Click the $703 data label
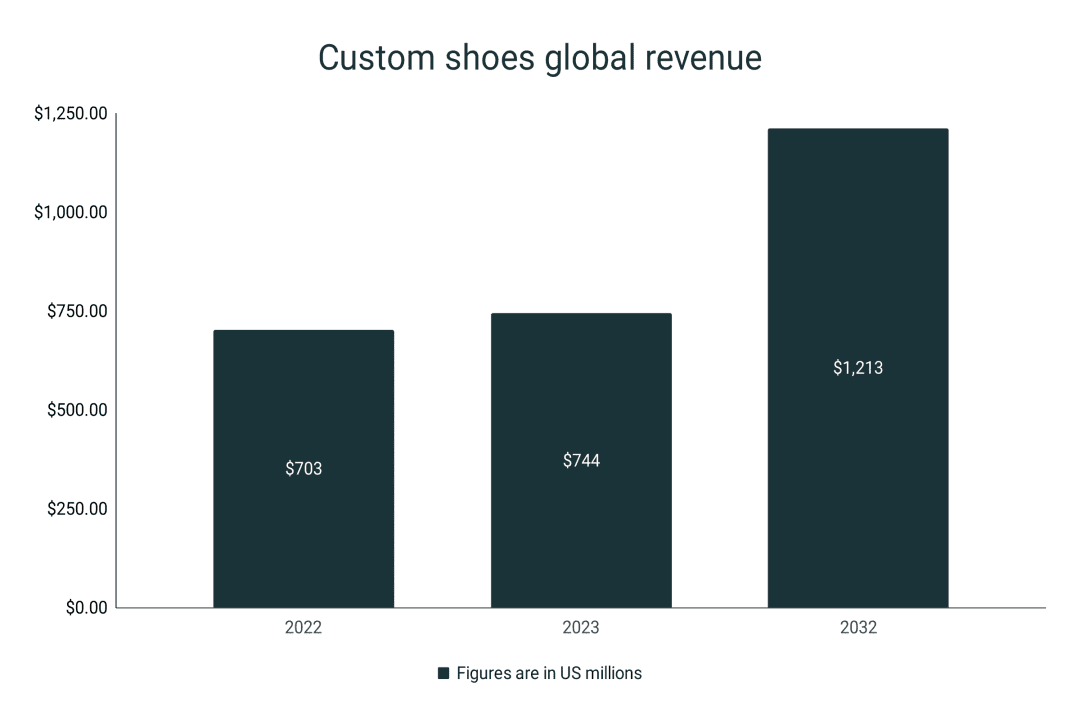The image size is (1080, 720). (x=303, y=466)
